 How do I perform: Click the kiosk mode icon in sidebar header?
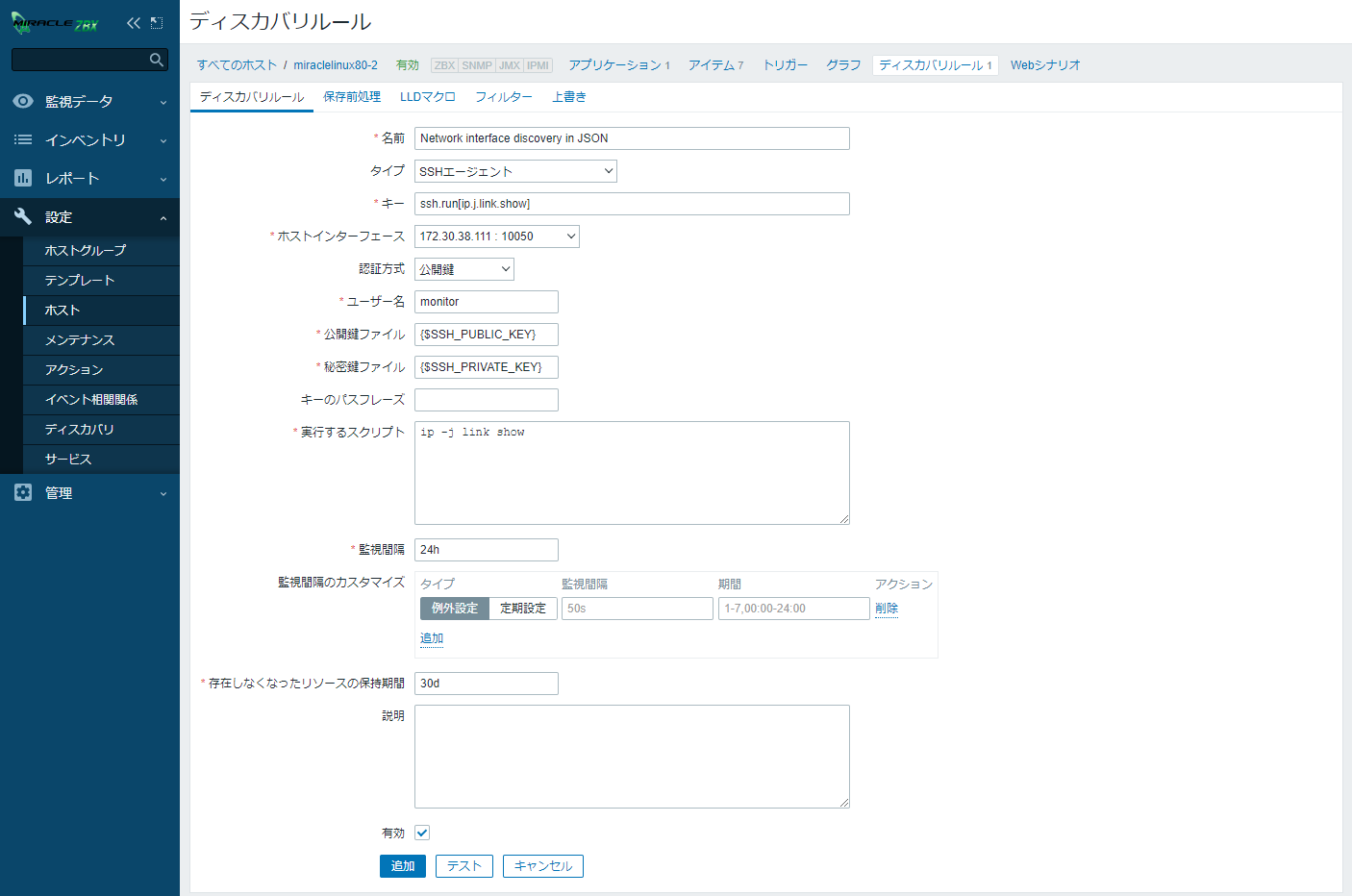[157, 23]
